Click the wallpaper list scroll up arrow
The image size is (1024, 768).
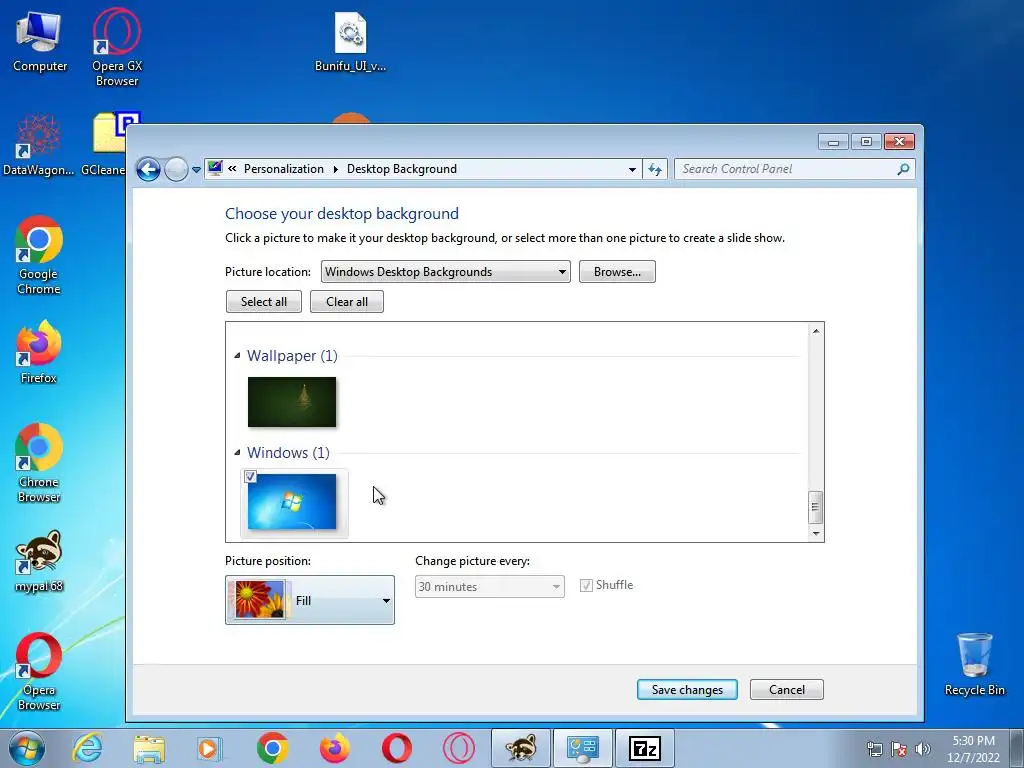tap(816, 331)
